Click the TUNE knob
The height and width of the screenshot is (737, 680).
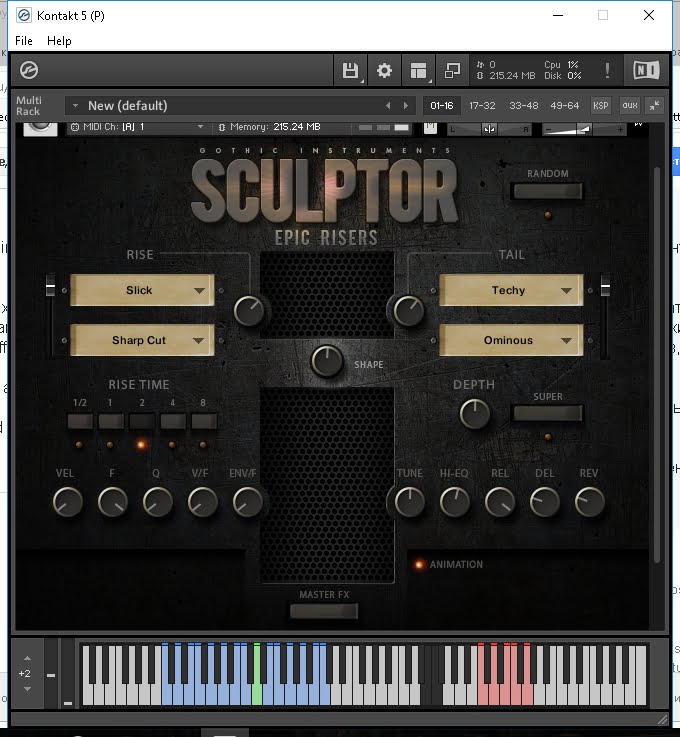[410, 502]
